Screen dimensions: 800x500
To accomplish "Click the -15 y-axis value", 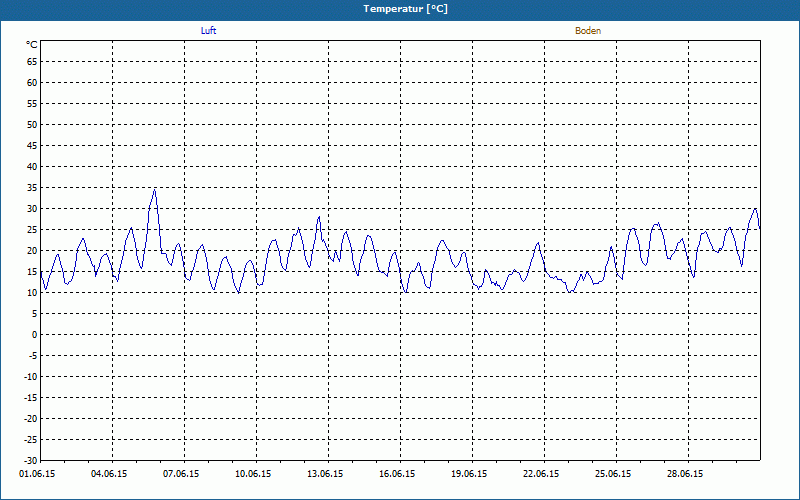I will 31,397.
